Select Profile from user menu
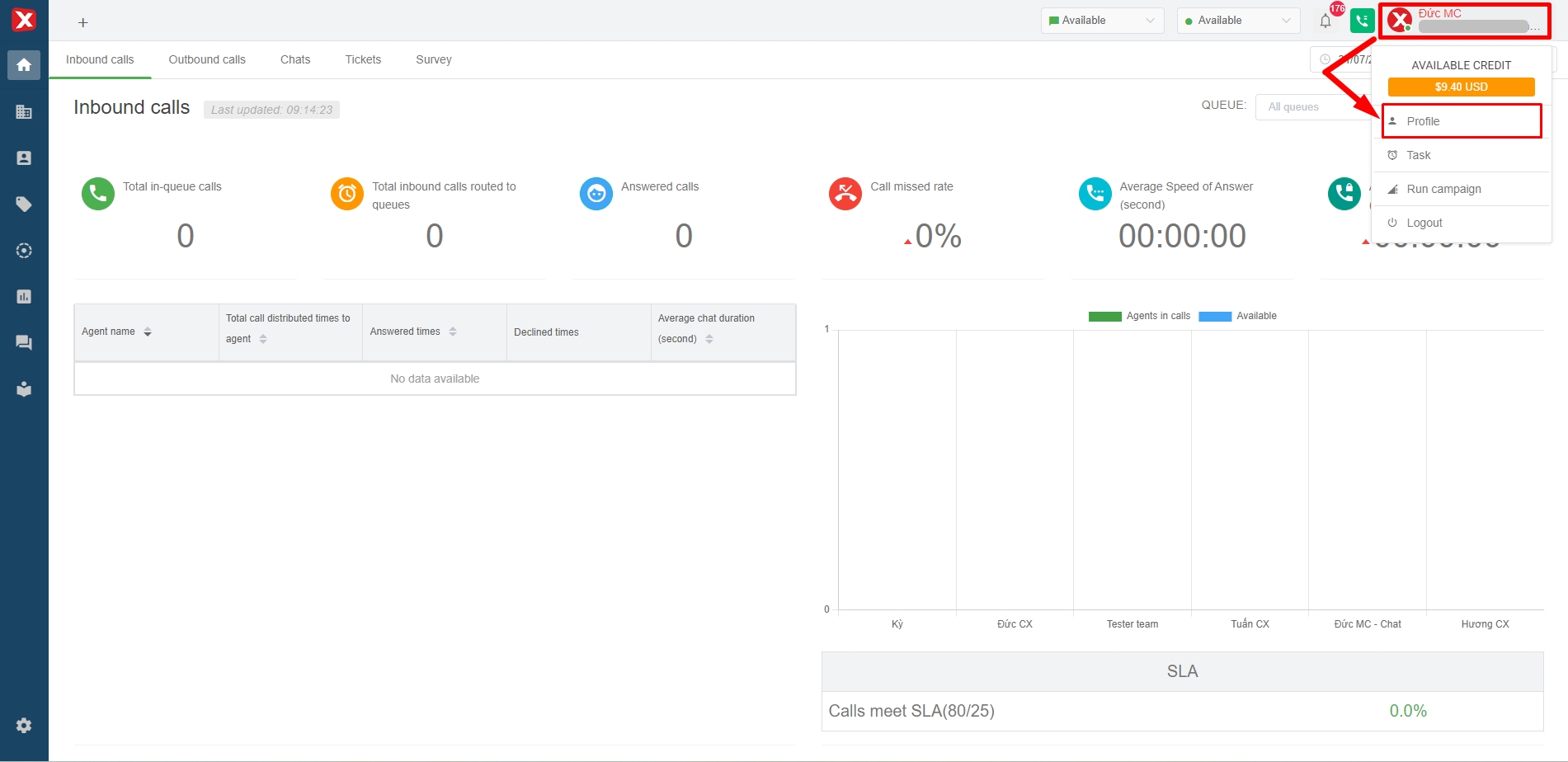The height and width of the screenshot is (762, 1568). [1423, 121]
